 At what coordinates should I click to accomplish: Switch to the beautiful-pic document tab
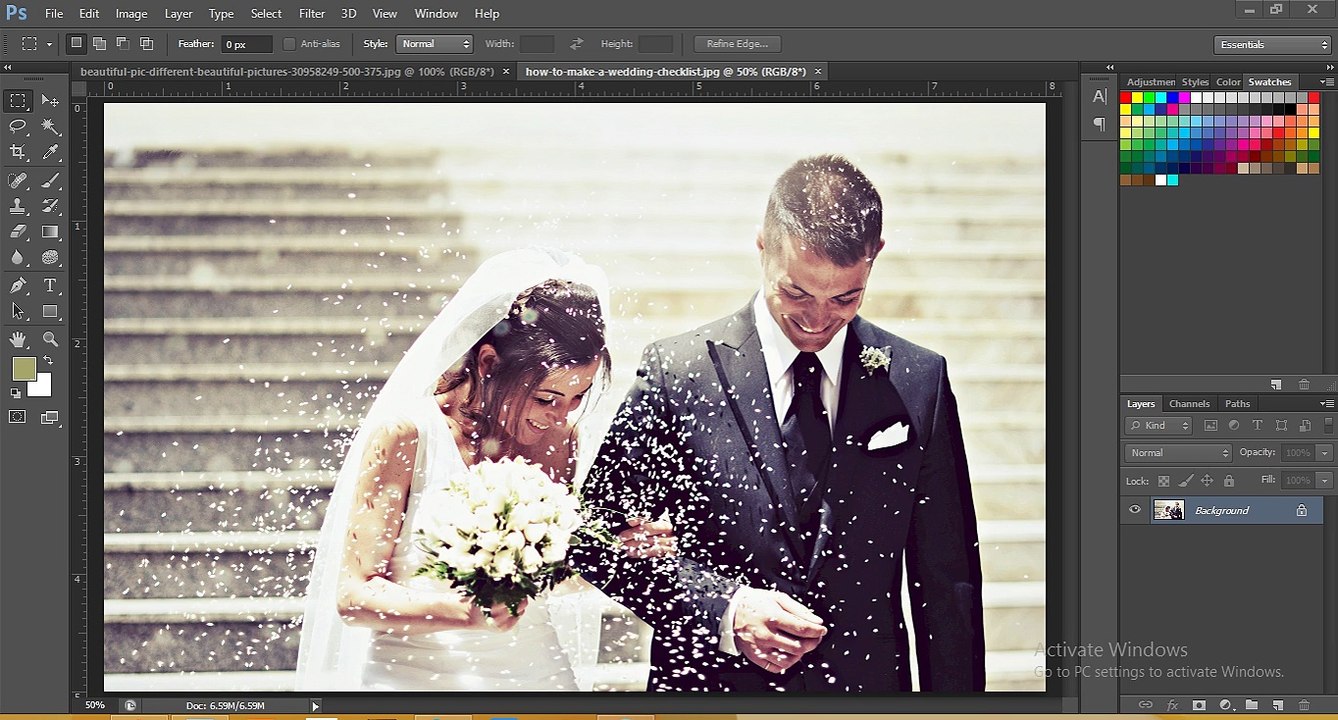pos(287,72)
